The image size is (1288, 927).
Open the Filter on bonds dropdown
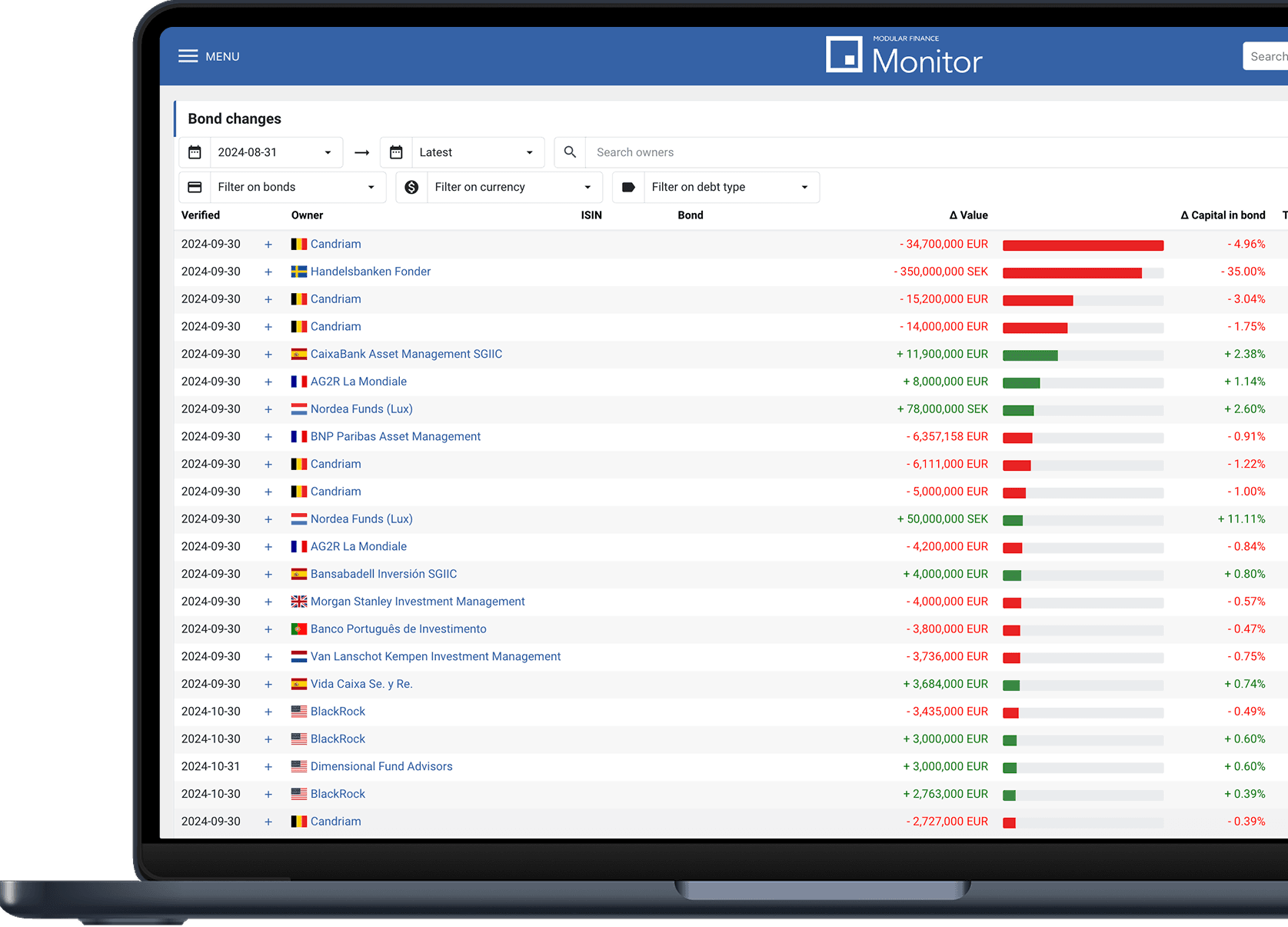[298, 187]
